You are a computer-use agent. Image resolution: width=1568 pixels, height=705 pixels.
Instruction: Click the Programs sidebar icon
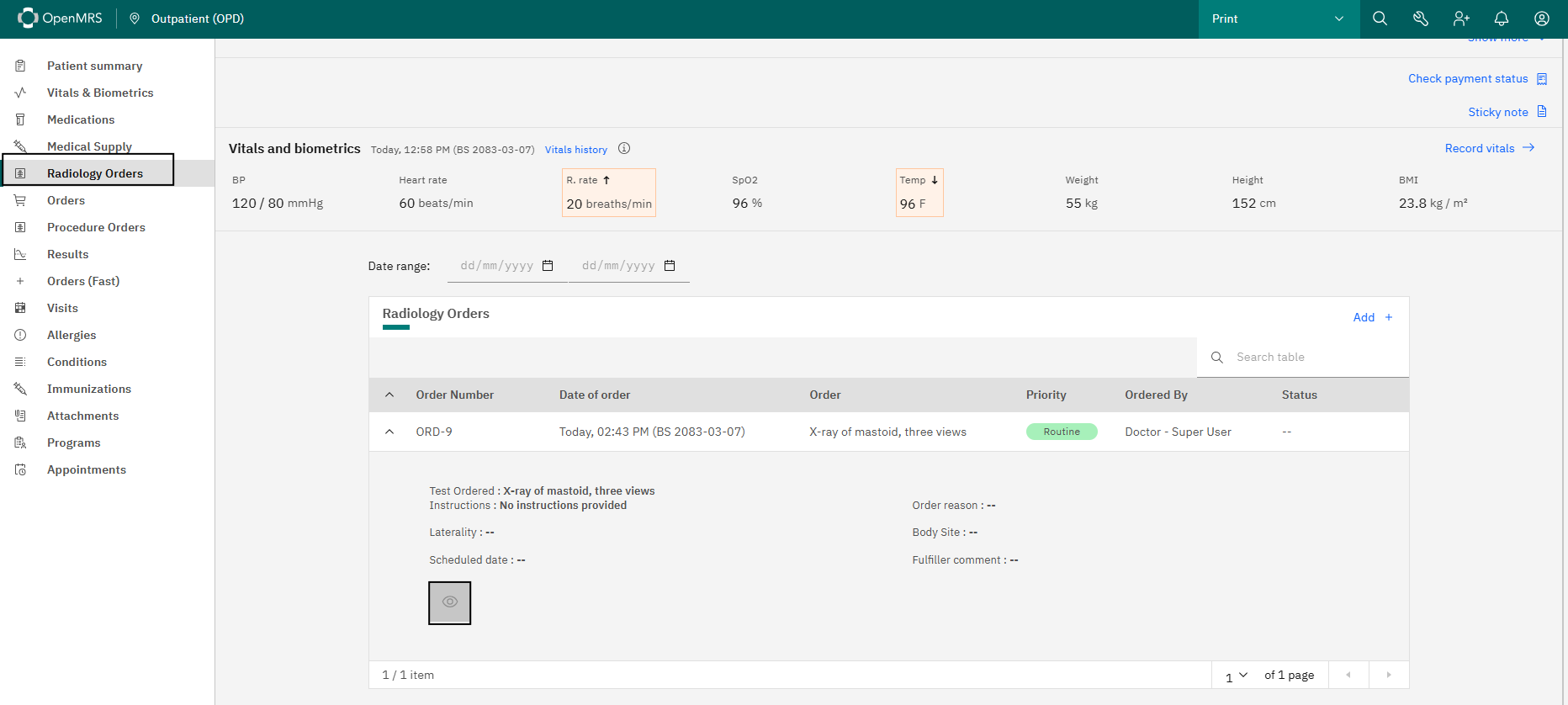[20, 443]
